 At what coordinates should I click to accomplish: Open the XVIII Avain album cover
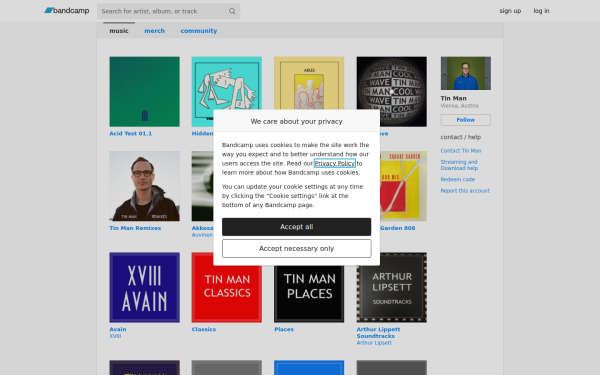pos(144,287)
